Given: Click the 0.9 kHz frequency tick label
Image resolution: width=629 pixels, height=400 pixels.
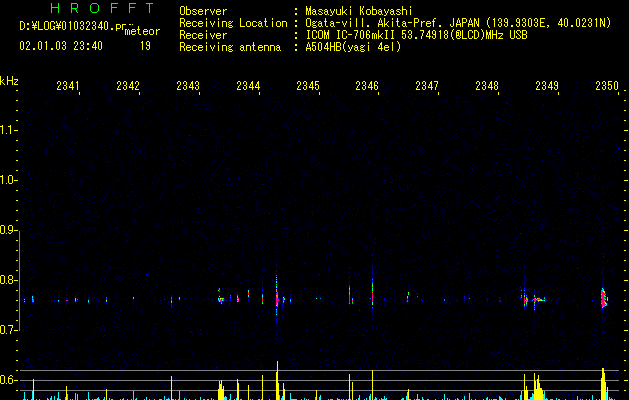Looking at the screenshot, I should [x=9, y=230].
